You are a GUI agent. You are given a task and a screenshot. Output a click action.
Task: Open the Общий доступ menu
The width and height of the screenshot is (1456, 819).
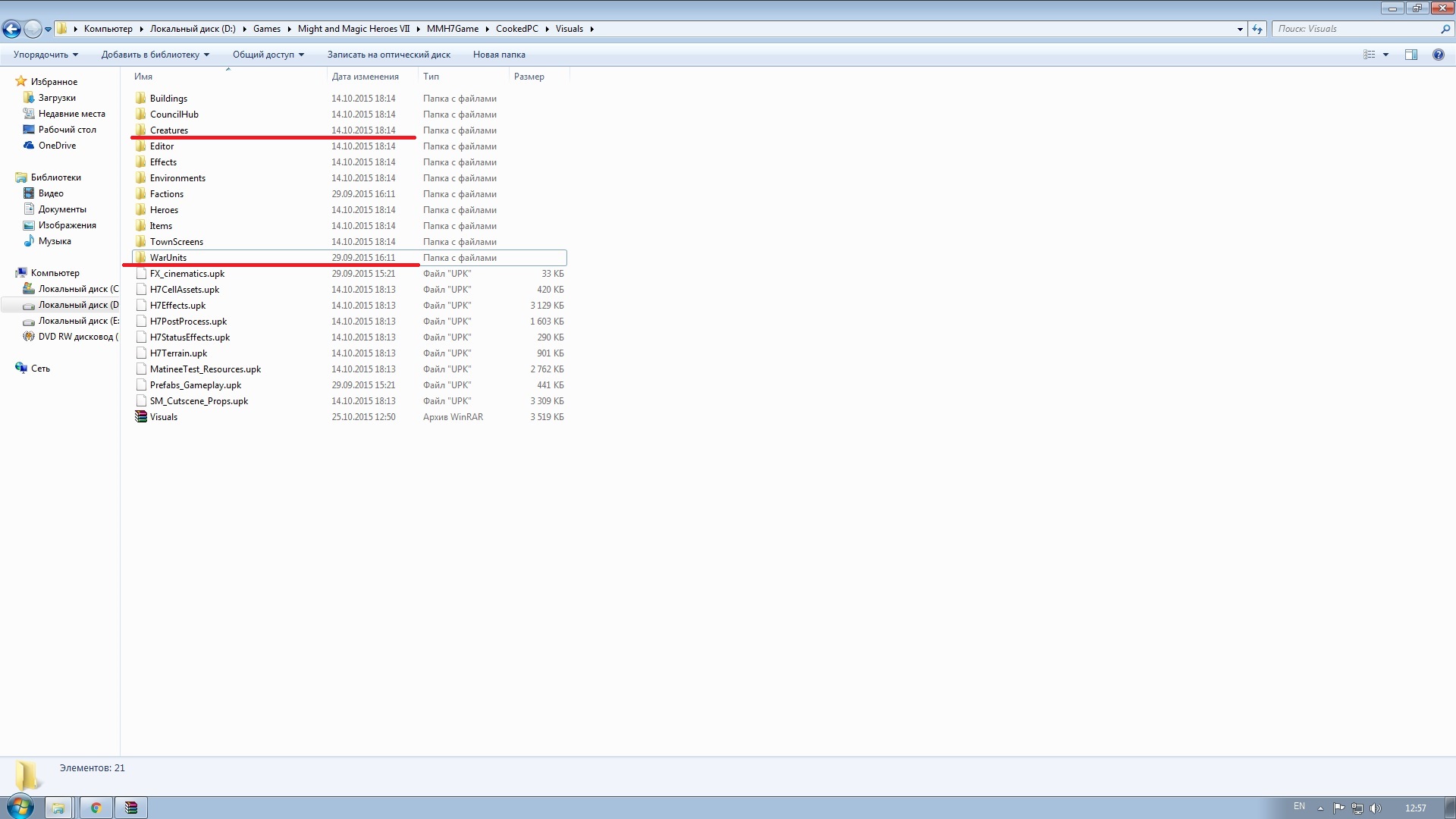point(268,55)
